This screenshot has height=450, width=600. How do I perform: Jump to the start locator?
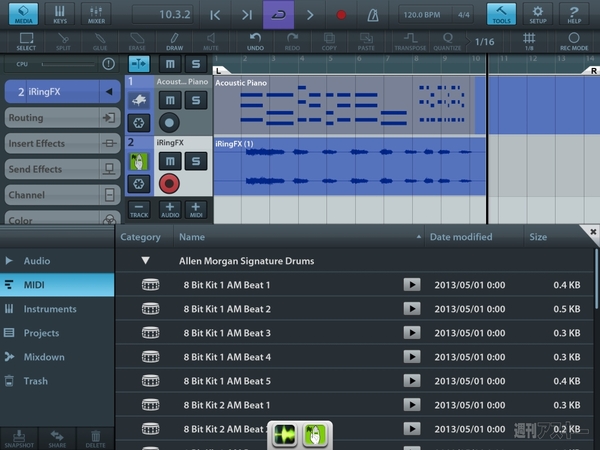click(x=215, y=15)
